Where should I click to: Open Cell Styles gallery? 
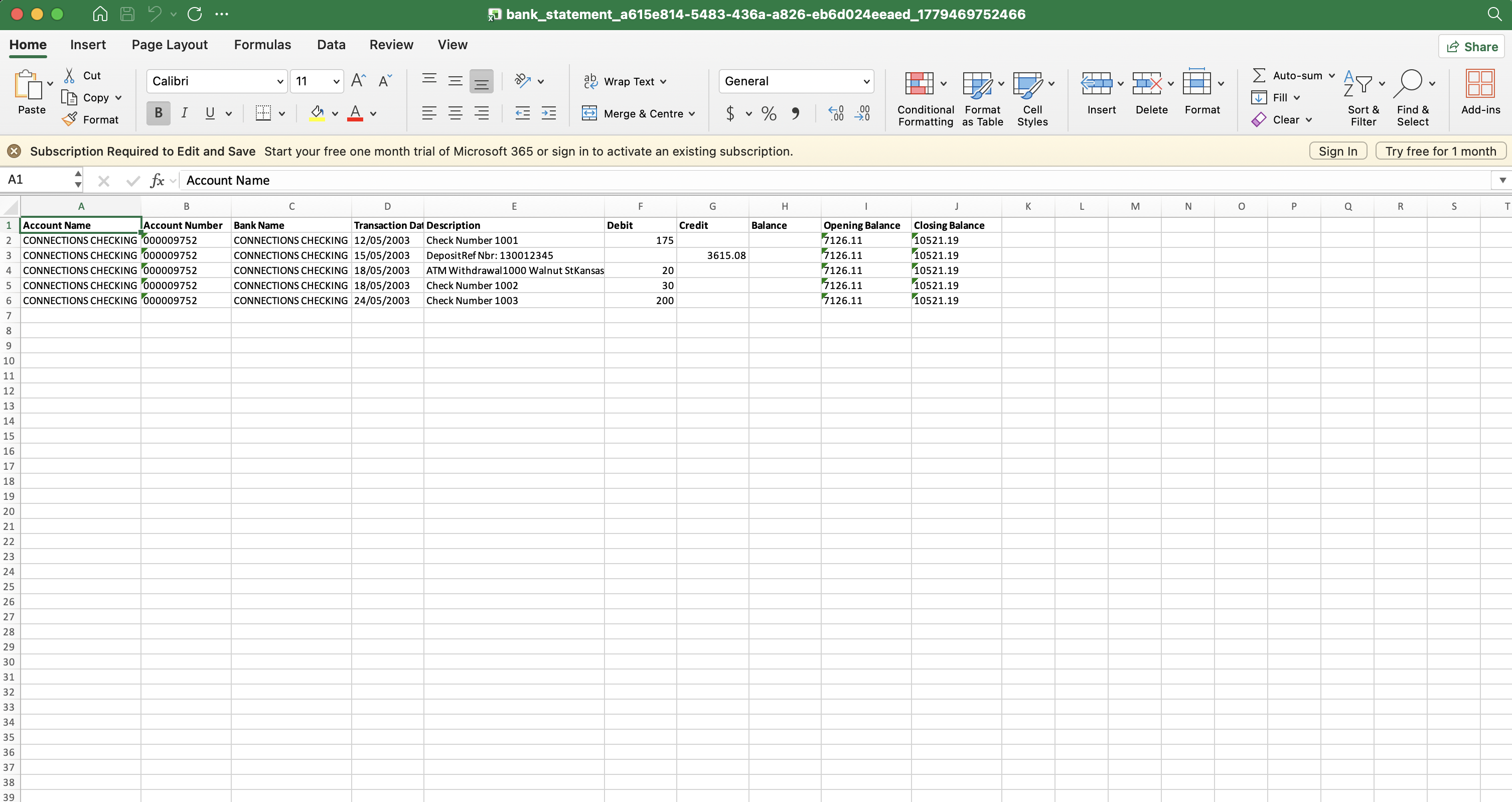tap(1032, 99)
